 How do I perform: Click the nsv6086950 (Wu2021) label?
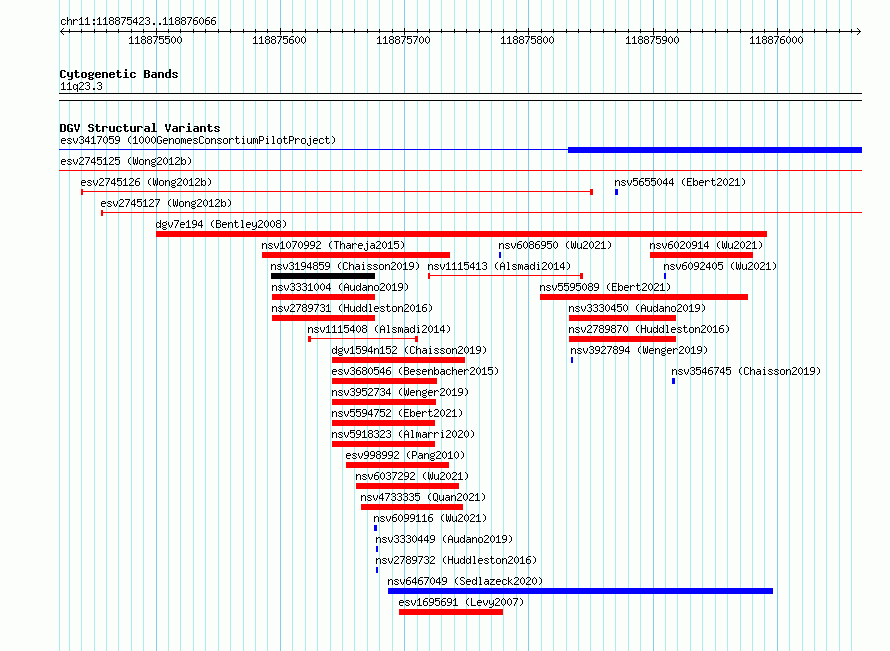pos(555,245)
